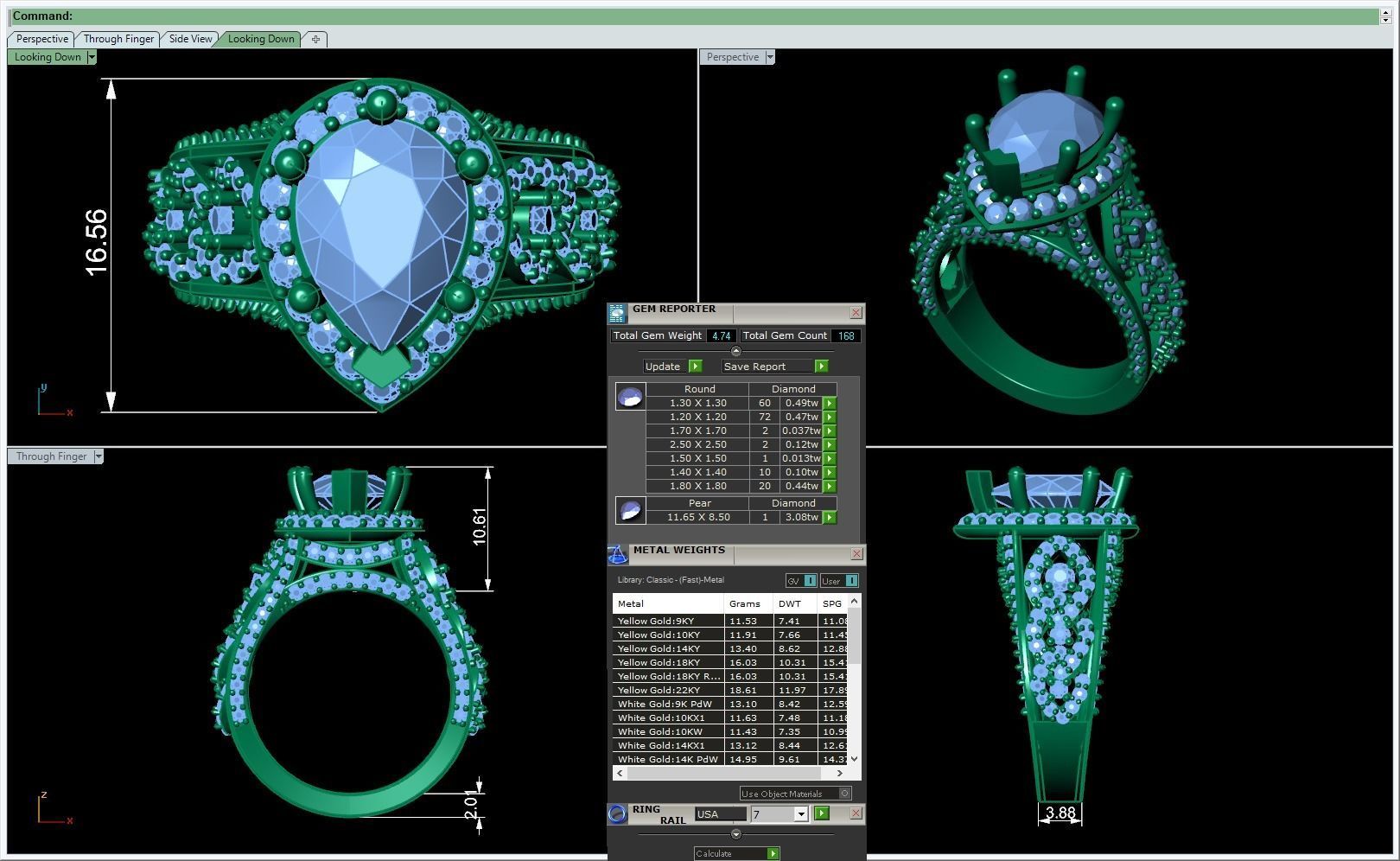Open the Looking Down viewport menu arrow
This screenshot has height=861, width=1400.
(92, 57)
